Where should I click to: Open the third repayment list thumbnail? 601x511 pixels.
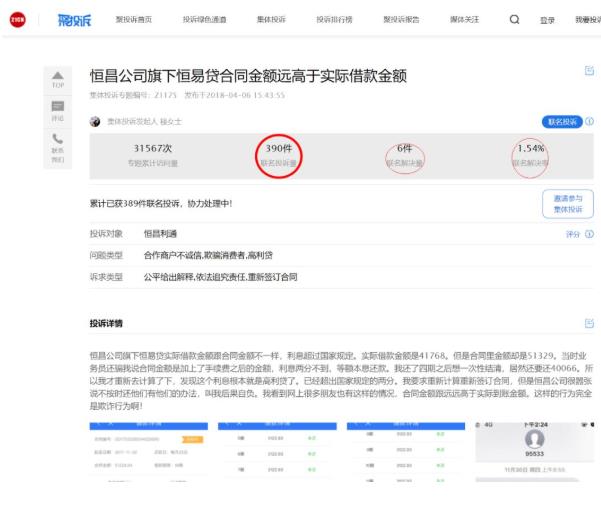(x=406, y=452)
